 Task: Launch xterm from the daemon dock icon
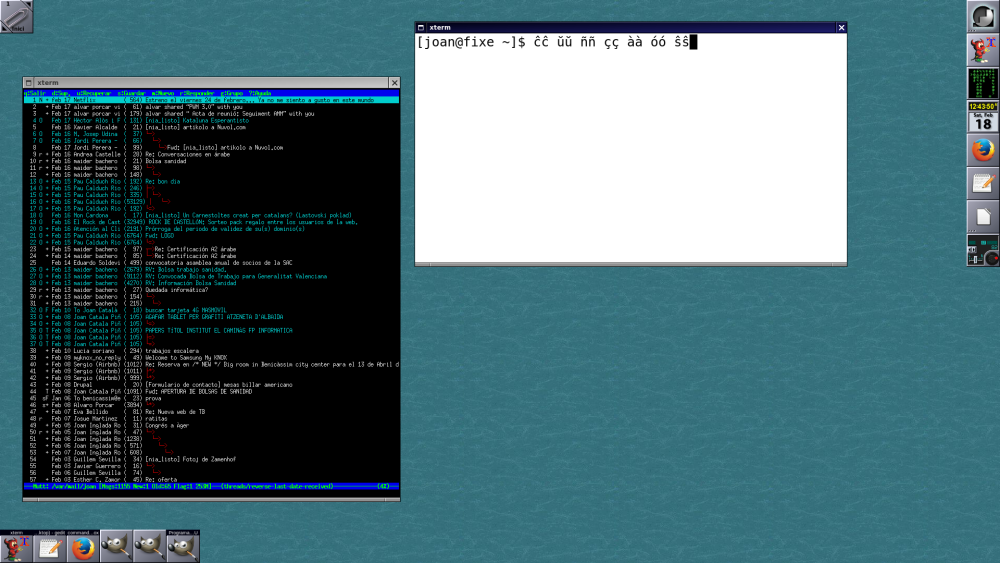[x=983, y=50]
